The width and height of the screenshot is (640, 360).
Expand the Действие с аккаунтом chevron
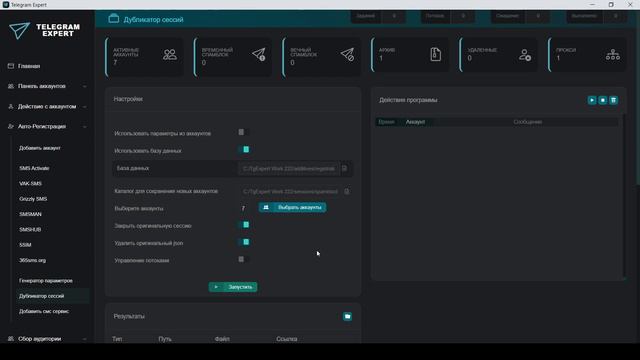(x=84, y=107)
